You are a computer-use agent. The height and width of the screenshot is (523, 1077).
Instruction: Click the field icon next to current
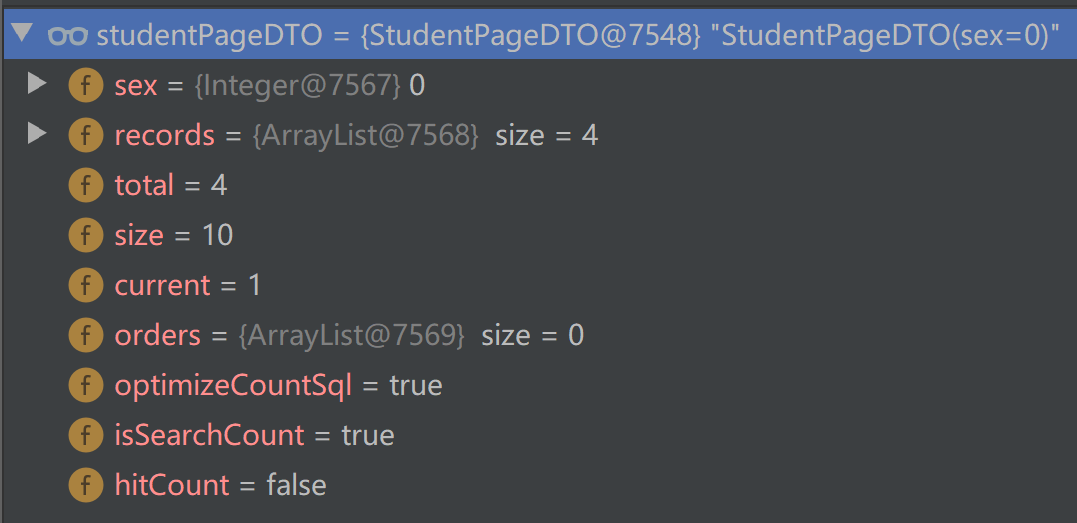pos(85,285)
